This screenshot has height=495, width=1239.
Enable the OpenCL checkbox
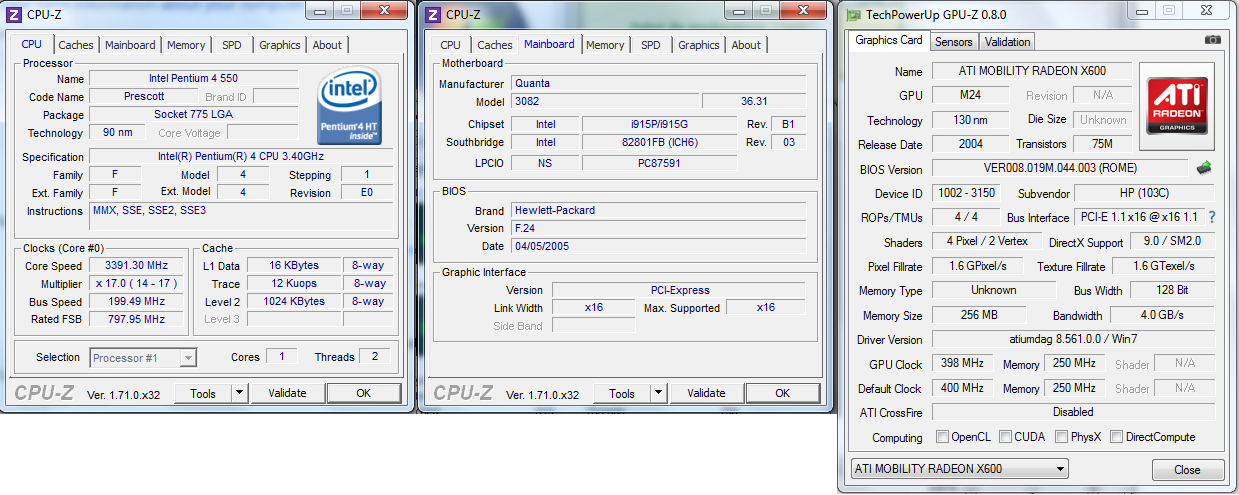click(942, 437)
